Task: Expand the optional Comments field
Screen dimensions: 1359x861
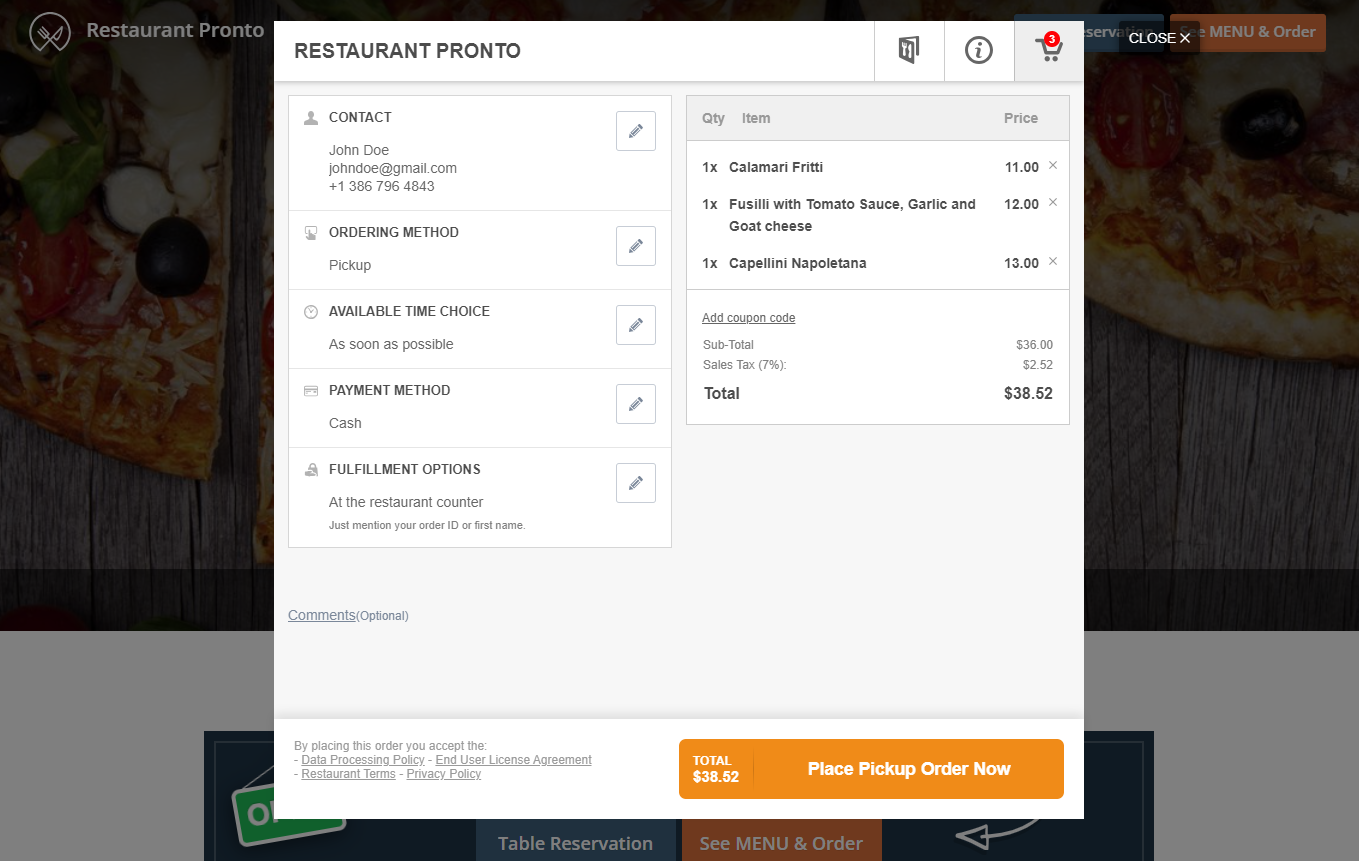Action: 322,615
